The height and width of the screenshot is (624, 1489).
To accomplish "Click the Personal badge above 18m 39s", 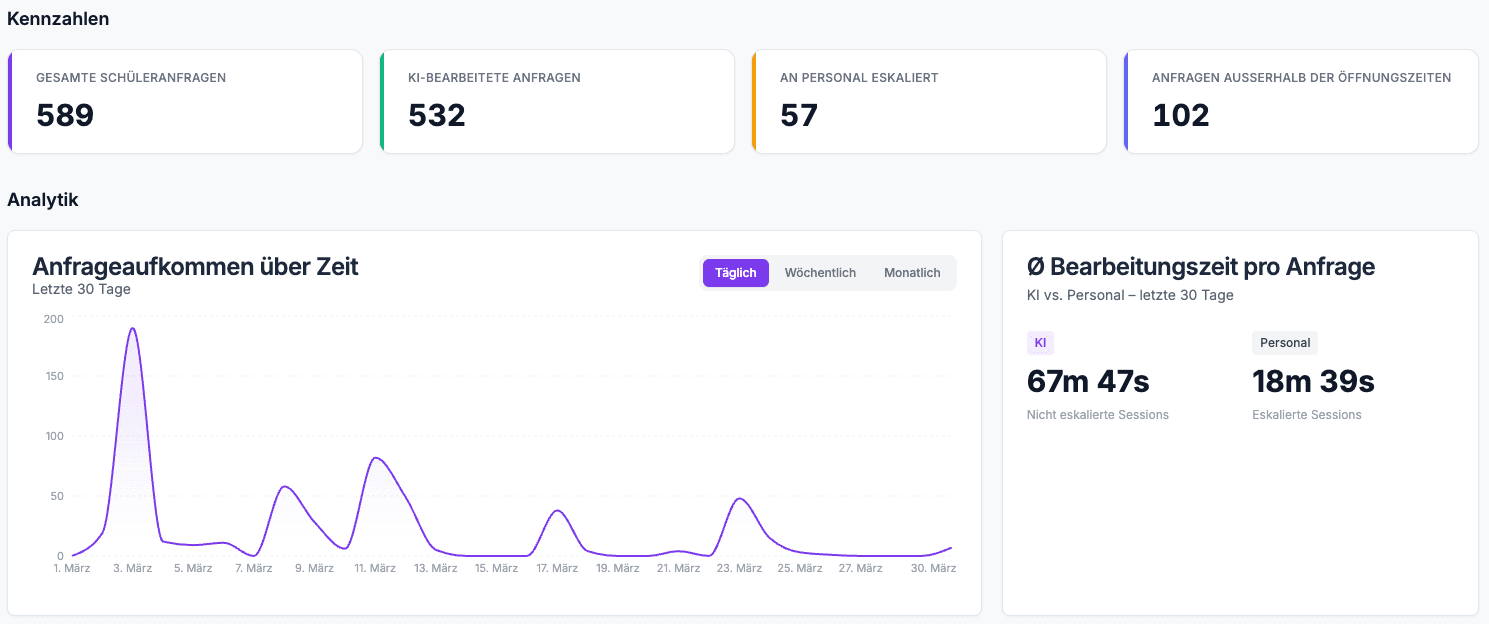I will coord(1284,342).
